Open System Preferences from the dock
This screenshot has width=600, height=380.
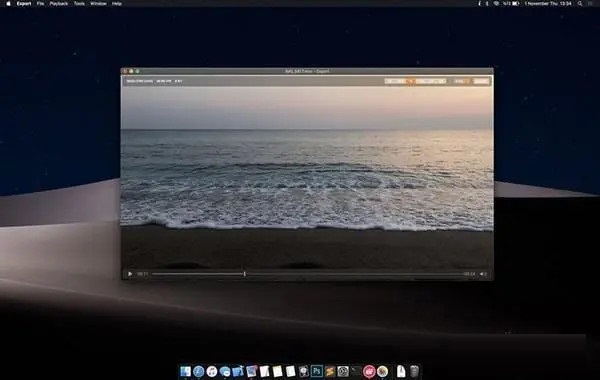[343, 371]
